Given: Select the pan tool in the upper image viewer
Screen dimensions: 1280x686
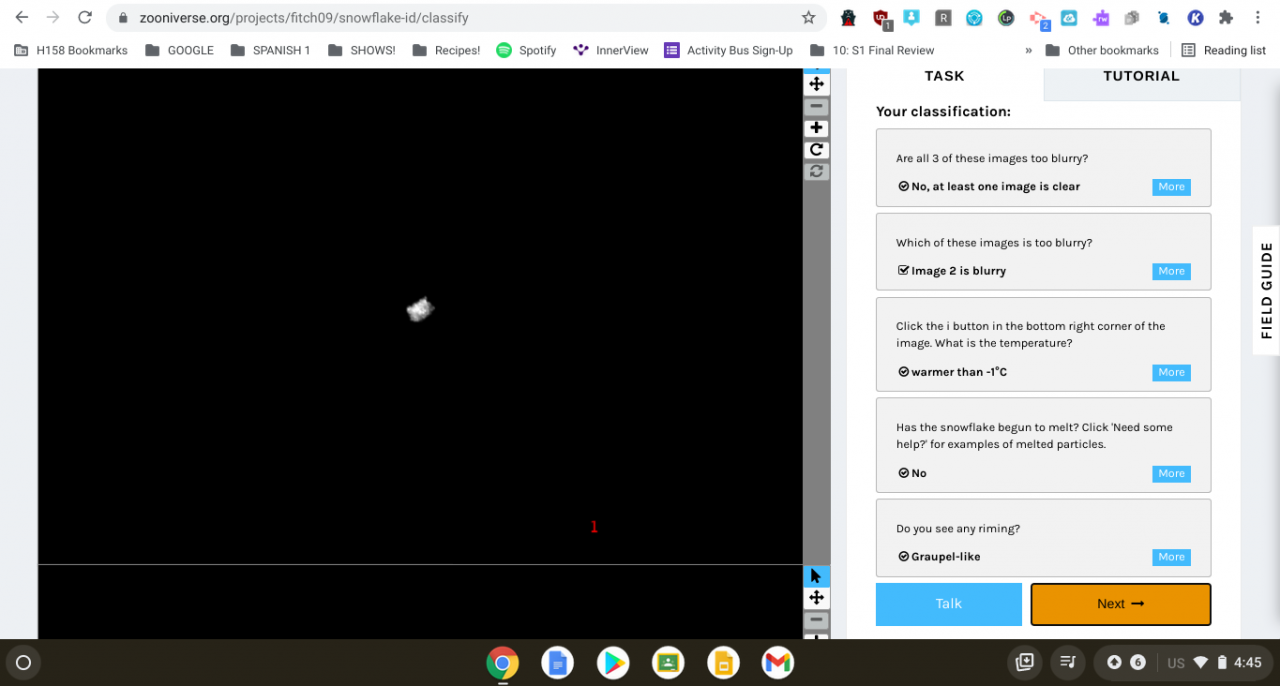Looking at the screenshot, I should [817, 84].
